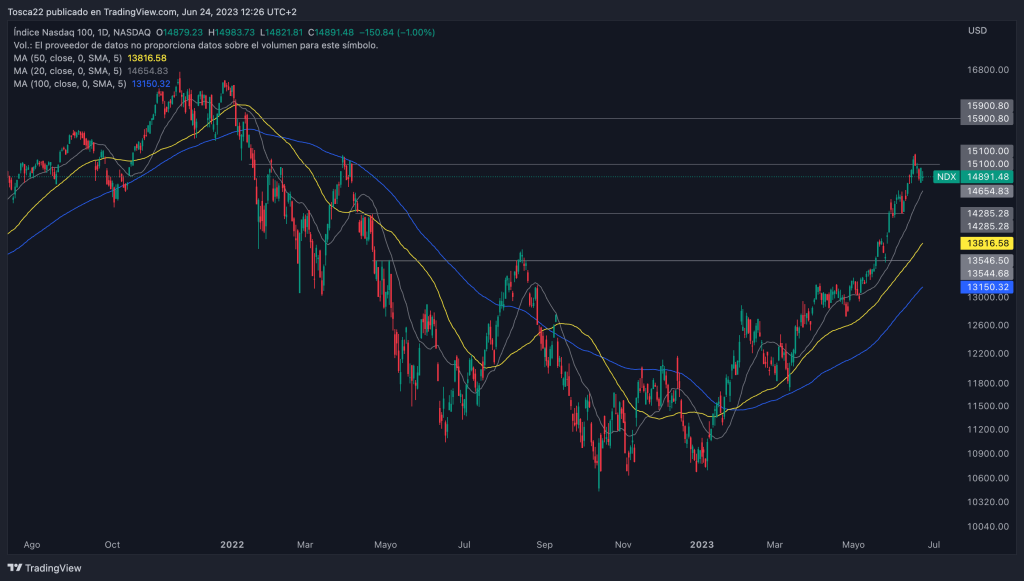The width and height of the screenshot is (1024, 581).
Task: Click the volume data unavailable message
Action: [195, 46]
